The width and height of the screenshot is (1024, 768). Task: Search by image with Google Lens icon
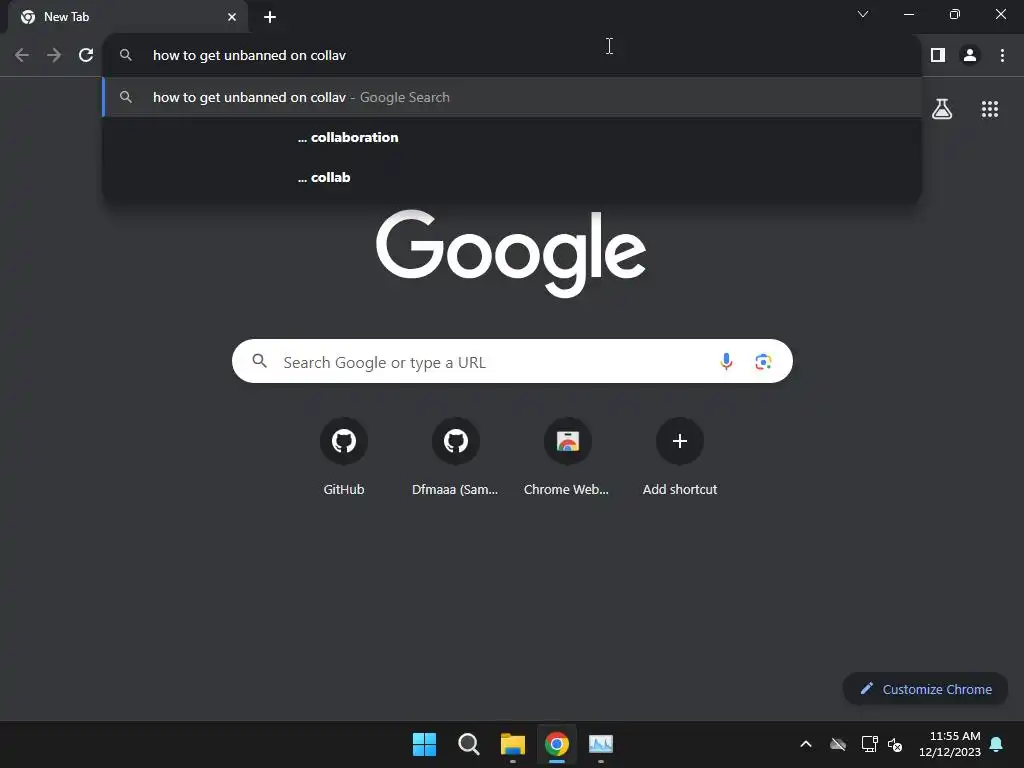(x=763, y=361)
